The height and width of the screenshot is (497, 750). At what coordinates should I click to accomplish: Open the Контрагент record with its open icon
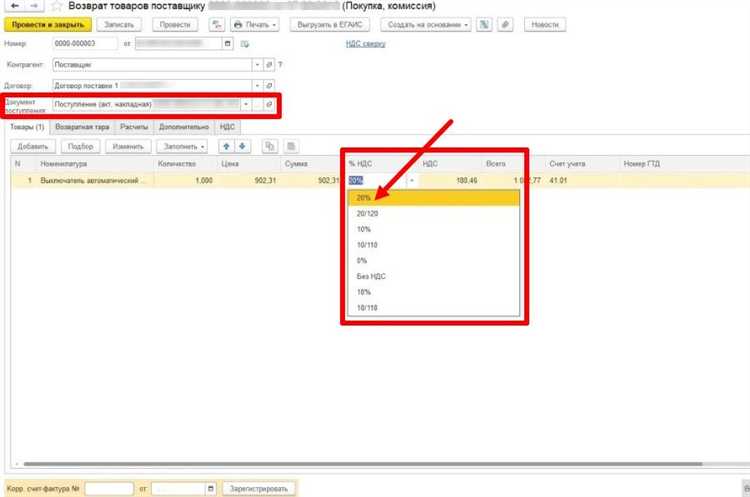pyautogui.click(x=269, y=65)
